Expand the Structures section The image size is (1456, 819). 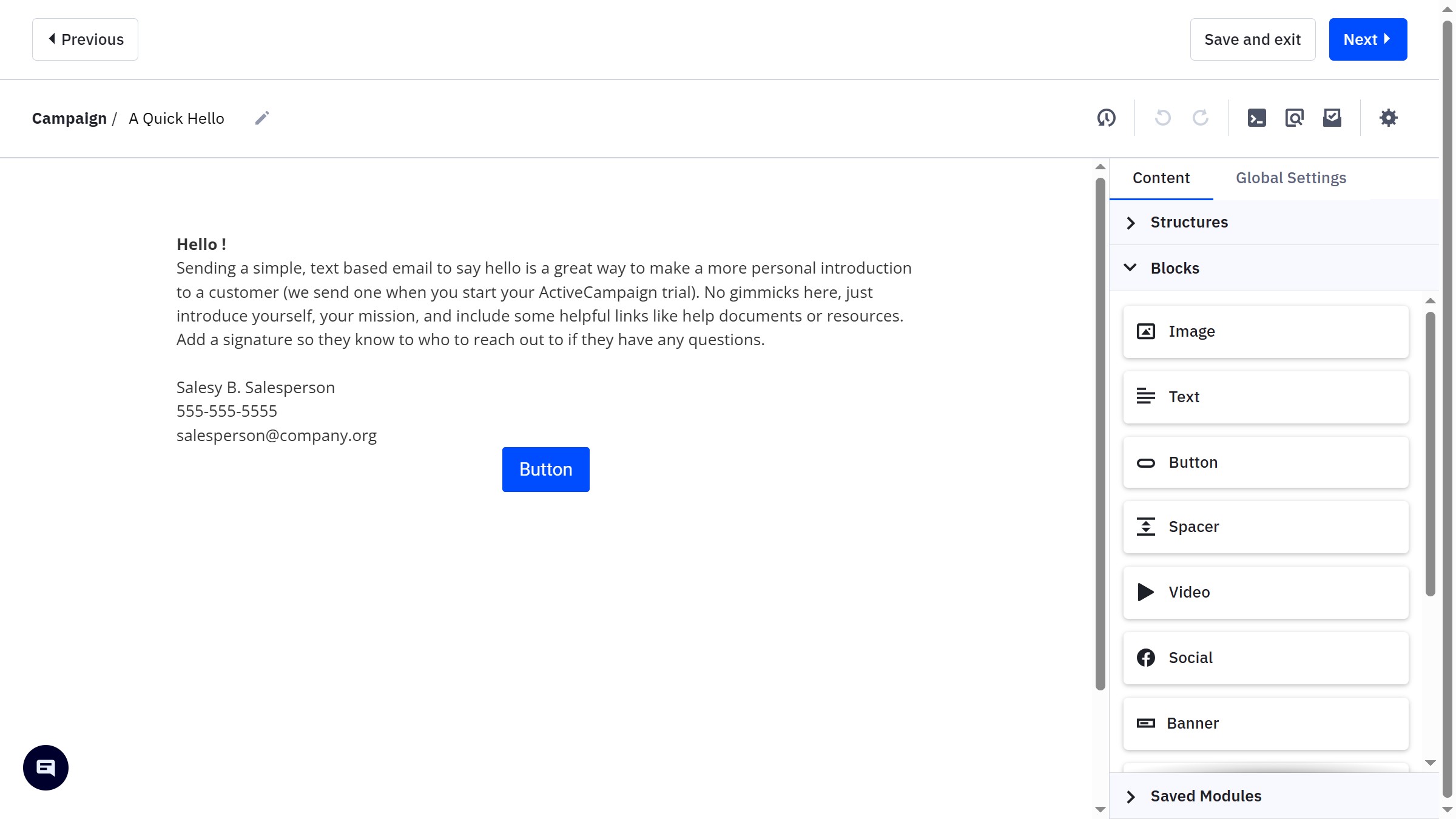tap(1188, 223)
